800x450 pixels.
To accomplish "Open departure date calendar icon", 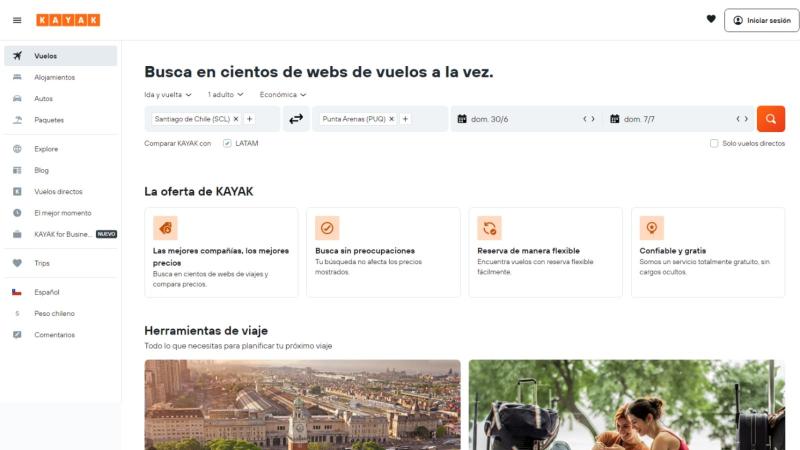I will 462,119.
